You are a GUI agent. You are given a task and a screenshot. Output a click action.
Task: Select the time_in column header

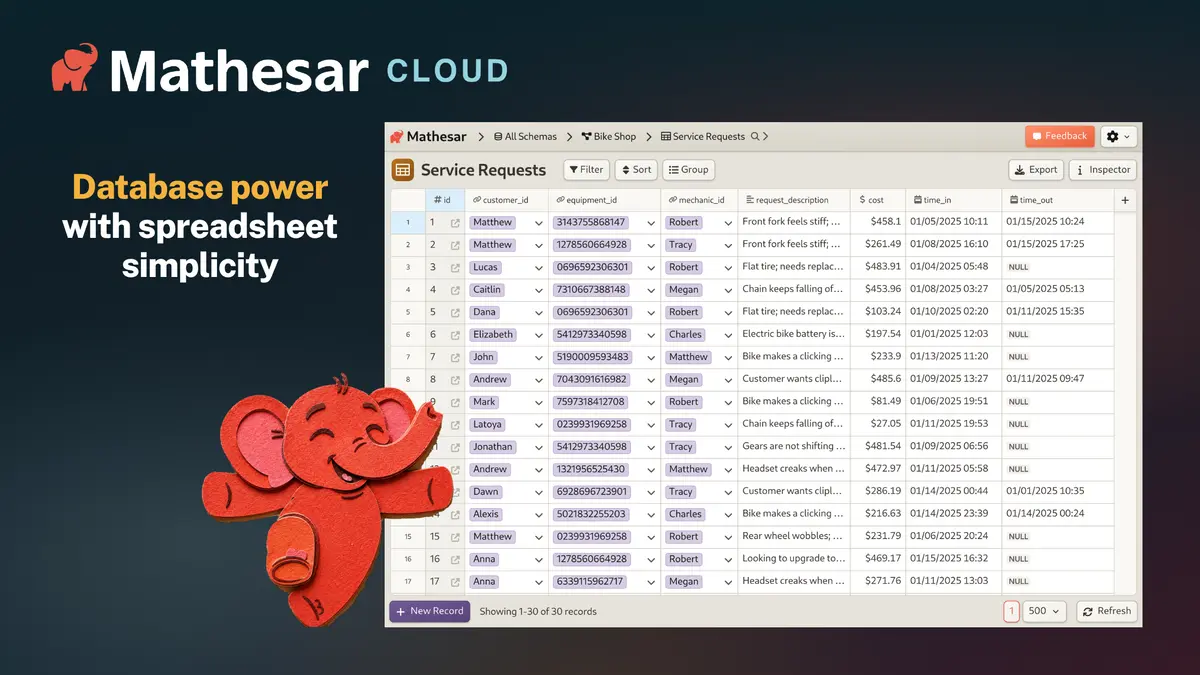953,200
